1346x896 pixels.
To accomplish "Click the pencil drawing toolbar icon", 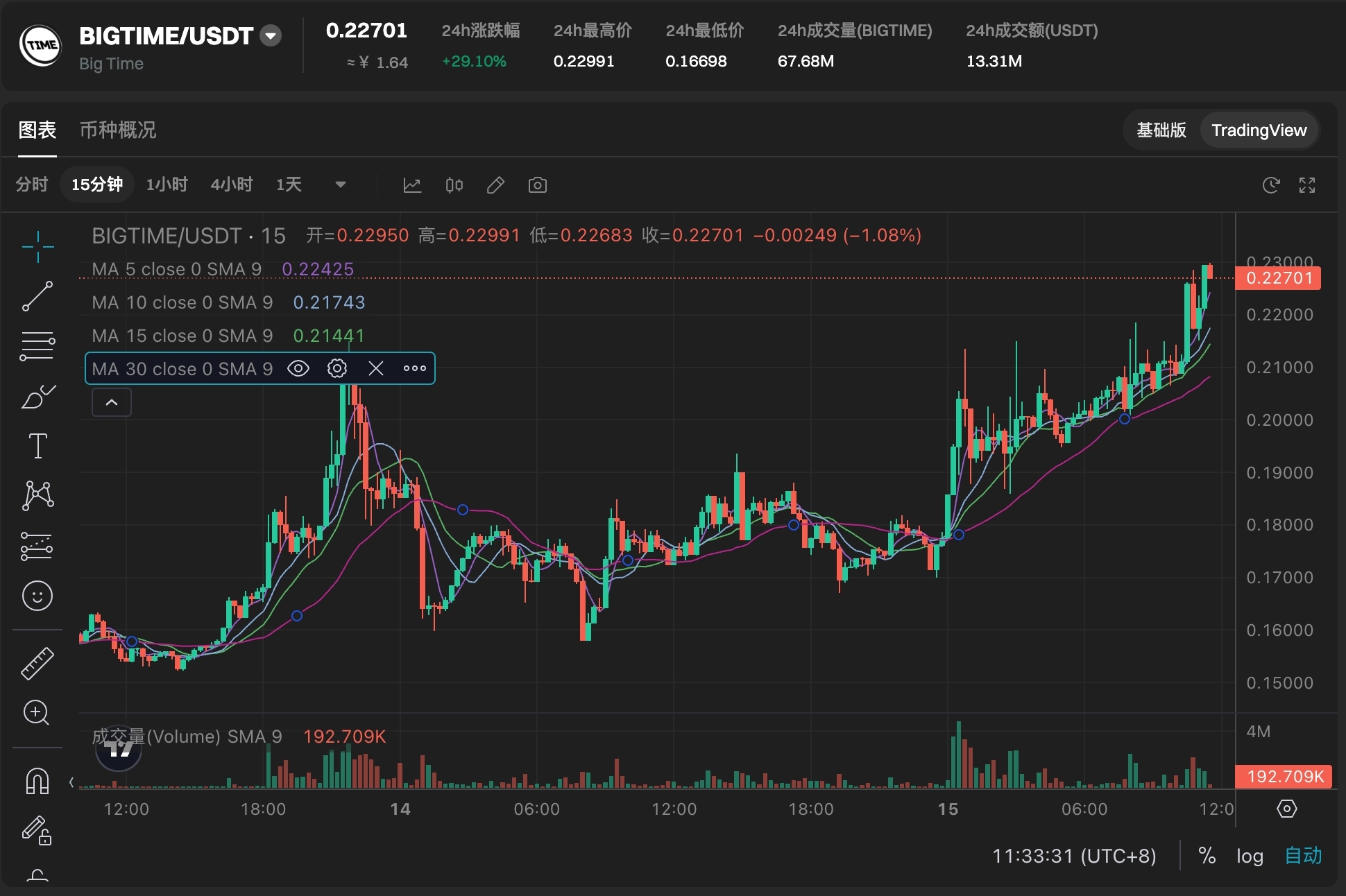I will (495, 185).
